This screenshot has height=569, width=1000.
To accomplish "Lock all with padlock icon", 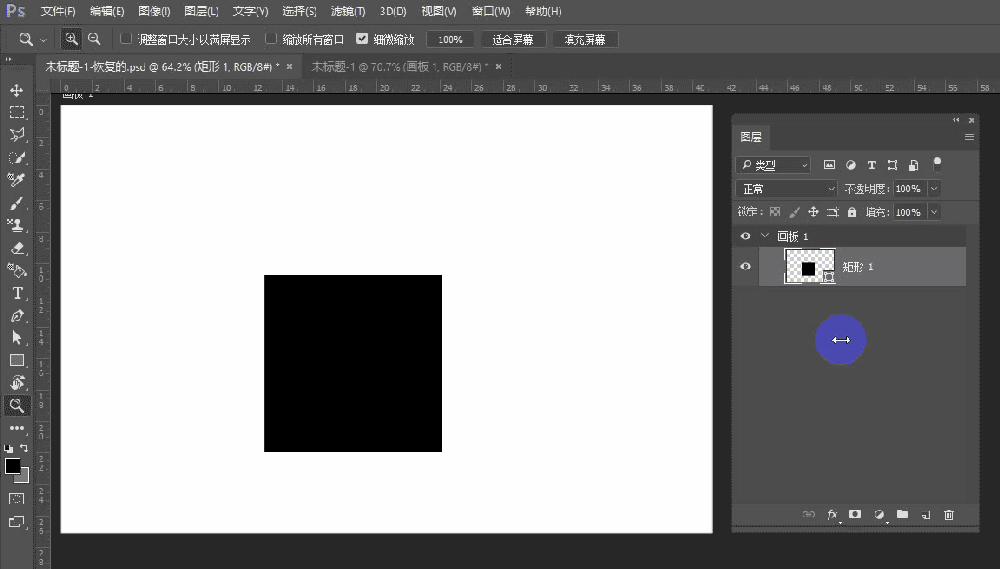I will pyautogui.click(x=852, y=212).
